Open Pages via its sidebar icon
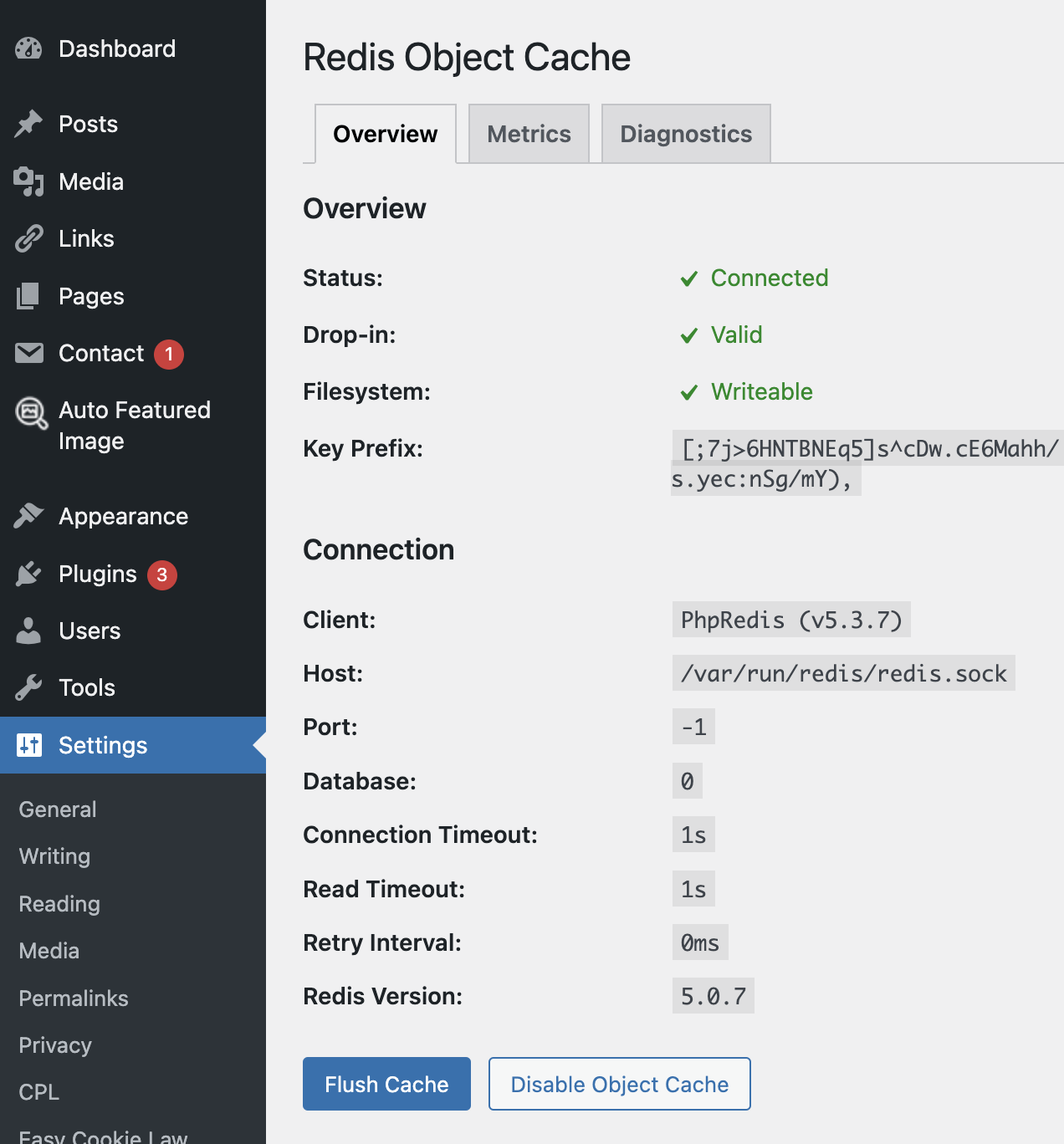This screenshot has width=1064, height=1144. (x=28, y=296)
